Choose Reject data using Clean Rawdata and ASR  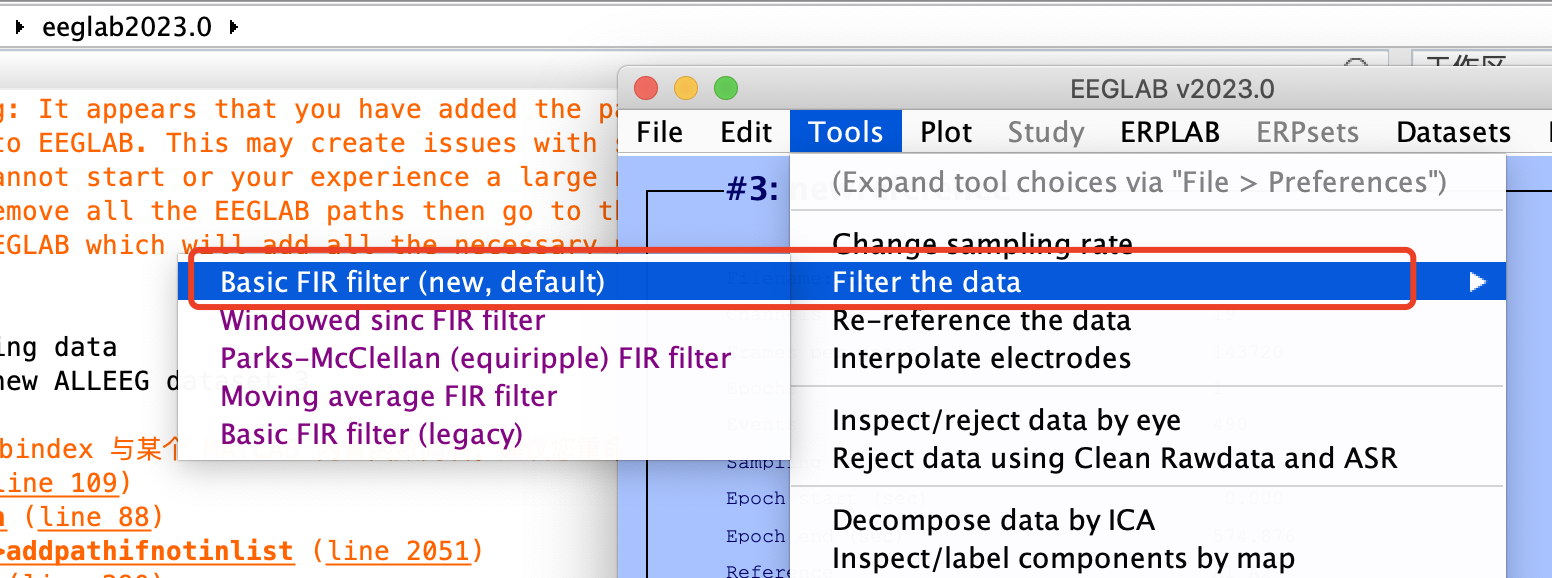pyautogui.click(x=1113, y=458)
